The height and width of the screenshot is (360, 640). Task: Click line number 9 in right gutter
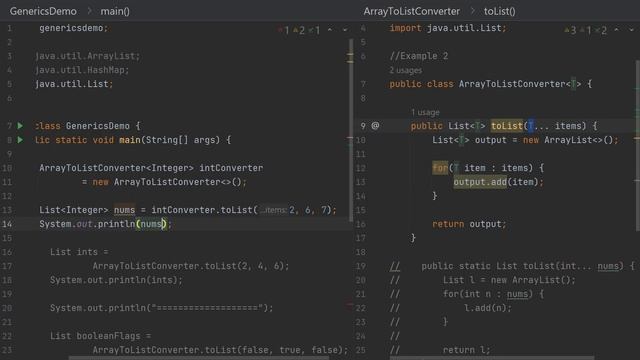coord(363,126)
